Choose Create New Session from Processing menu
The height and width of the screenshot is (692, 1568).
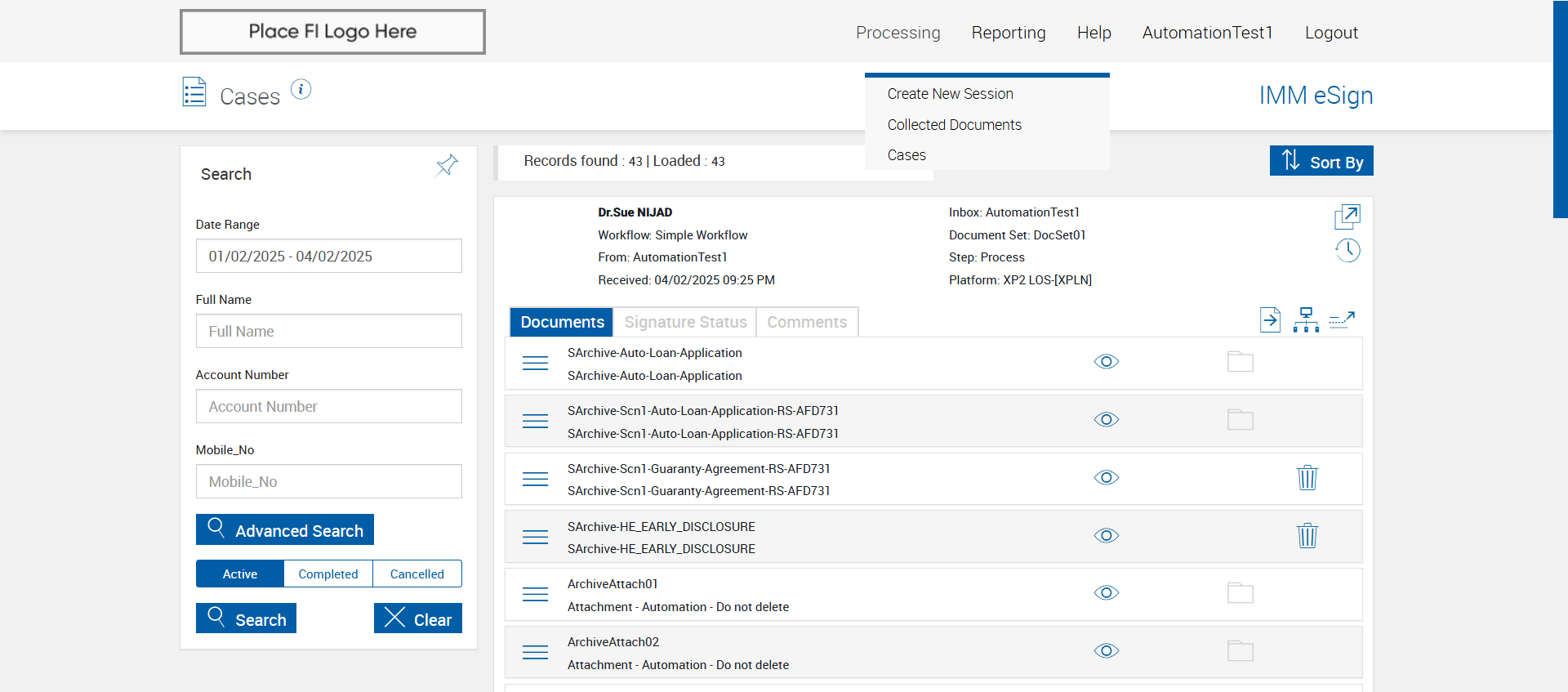(x=950, y=94)
